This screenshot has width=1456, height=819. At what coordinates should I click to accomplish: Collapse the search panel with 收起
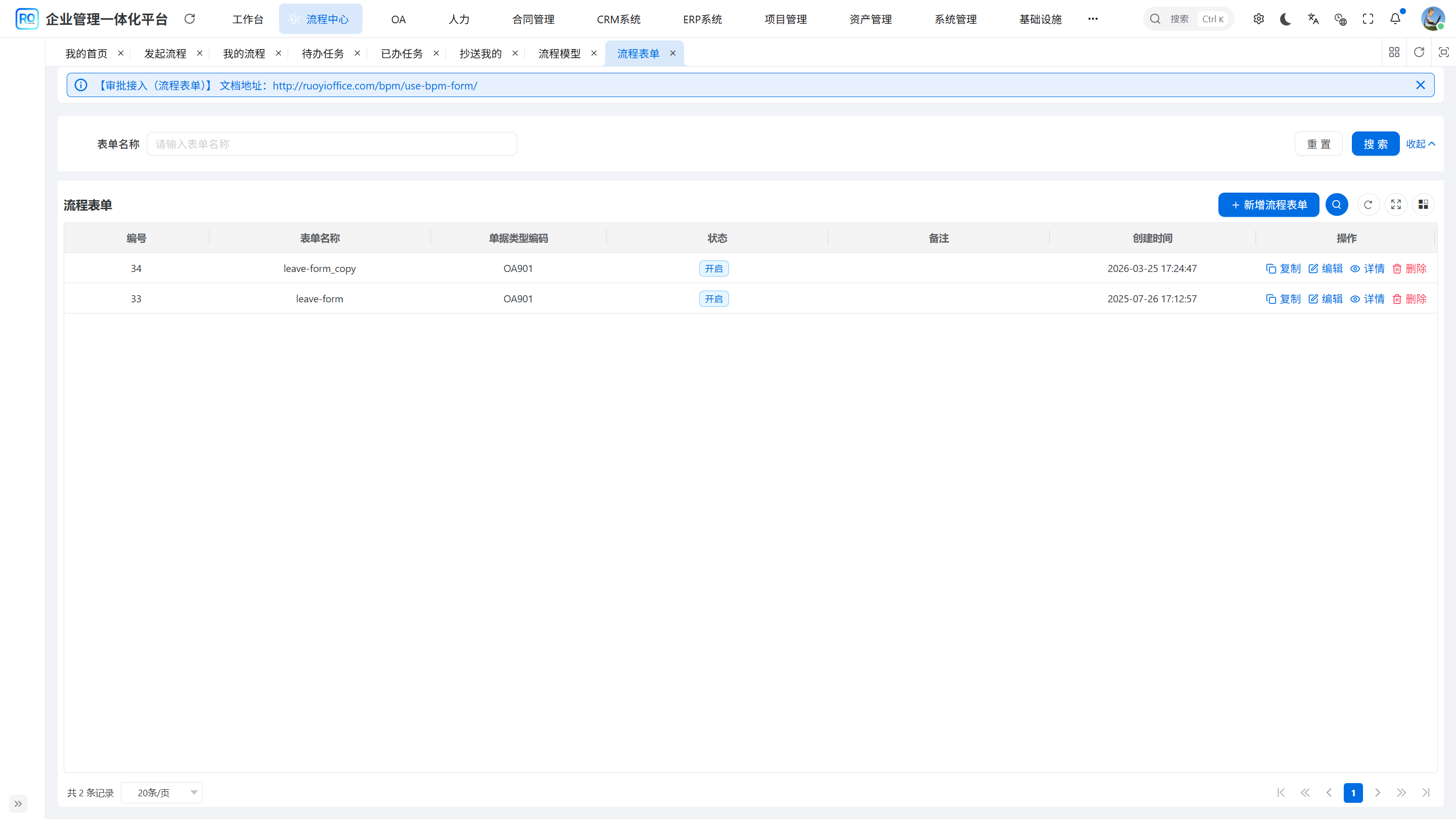(1420, 144)
